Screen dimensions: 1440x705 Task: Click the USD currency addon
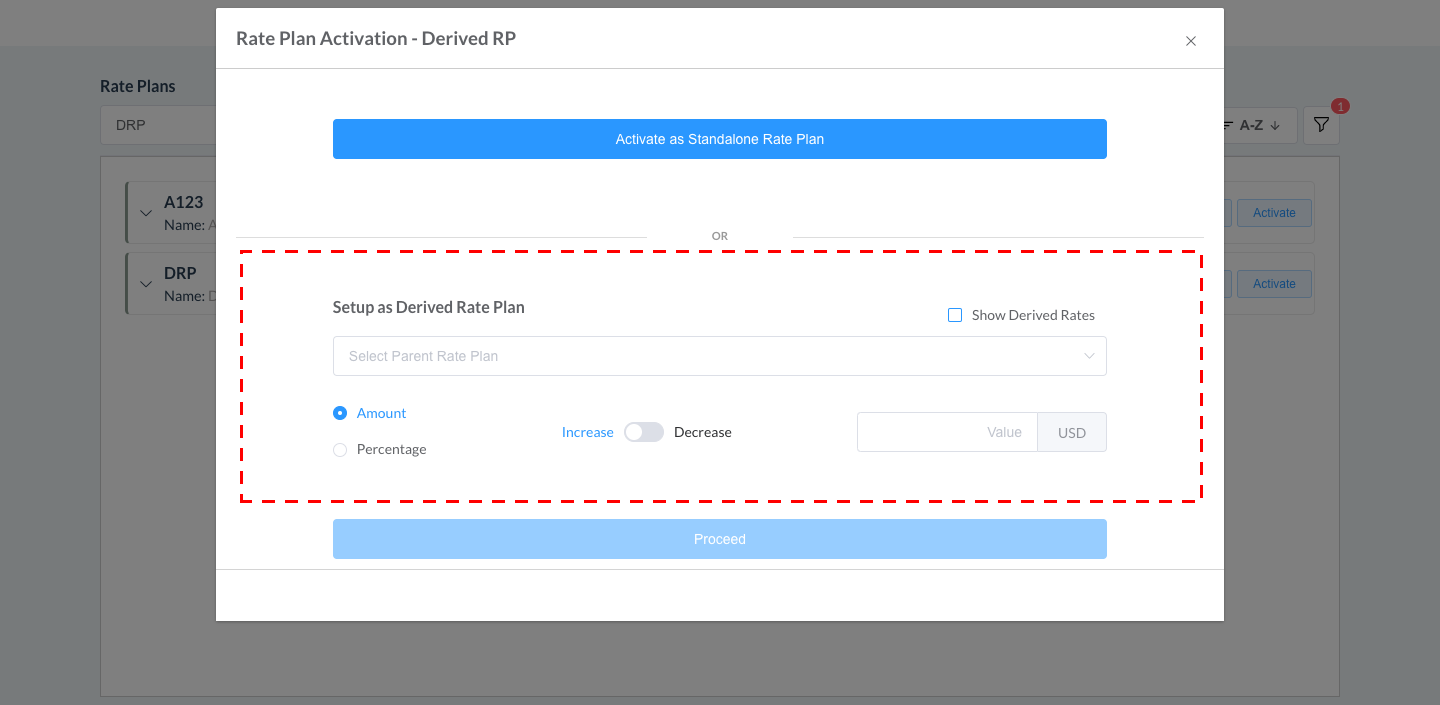coord(1071,433)
